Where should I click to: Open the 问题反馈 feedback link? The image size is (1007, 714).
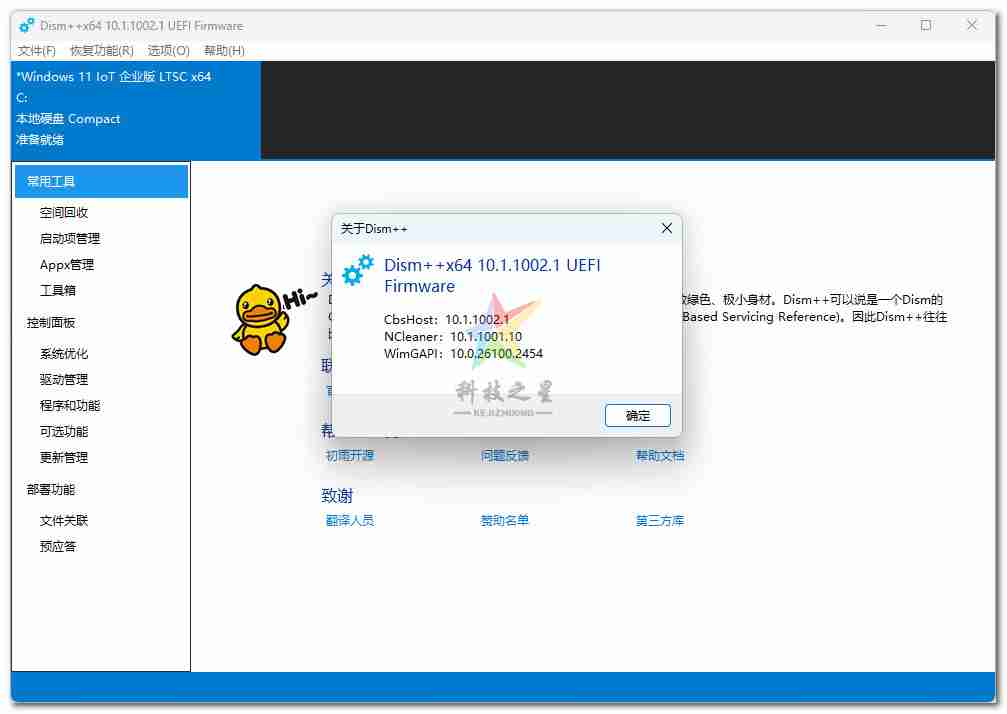click(503, 454)
